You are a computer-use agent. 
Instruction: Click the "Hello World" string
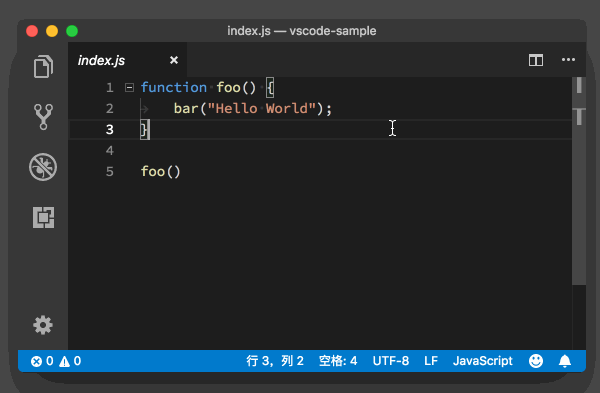pos(262,109)
